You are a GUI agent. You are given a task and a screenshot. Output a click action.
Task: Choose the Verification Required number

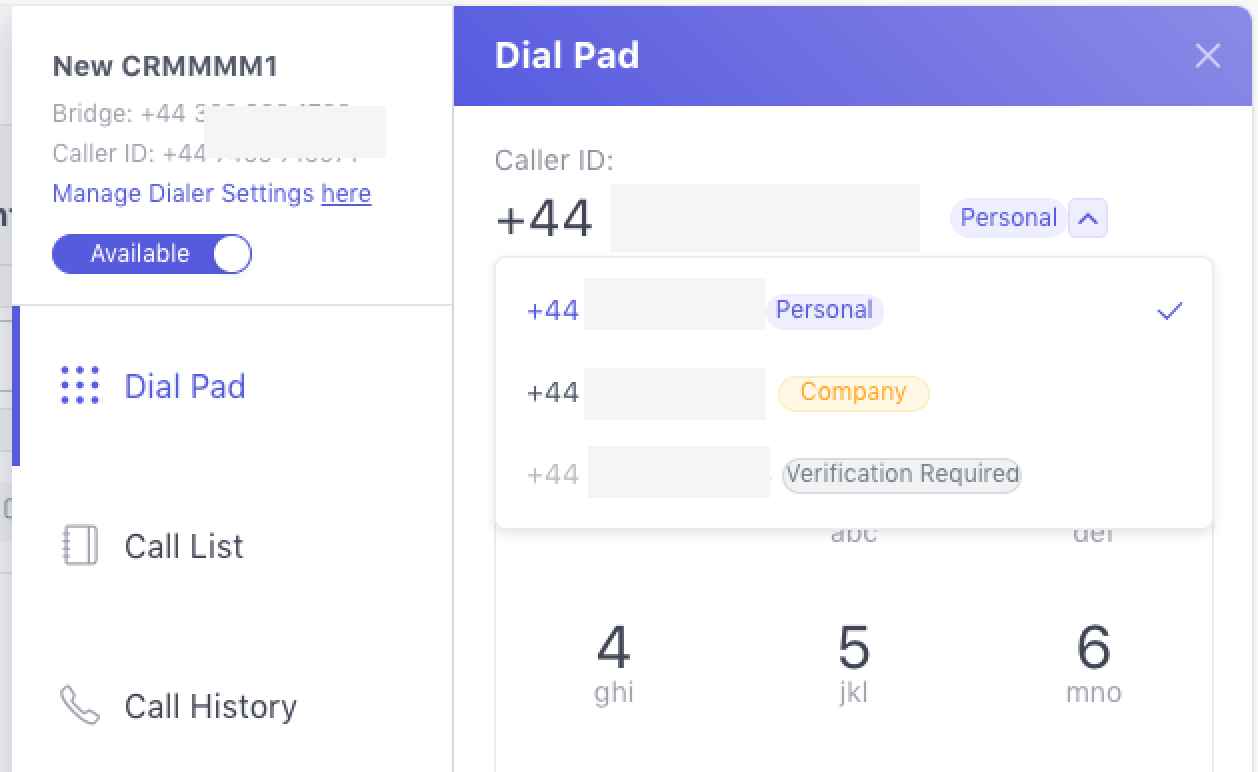pyautogui.click(x=700, y=474)
